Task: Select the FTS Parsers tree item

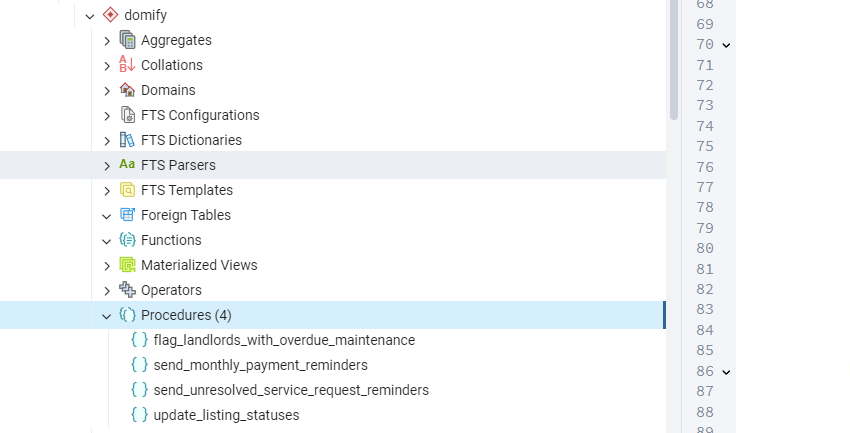Action: [x=178, y=165]
